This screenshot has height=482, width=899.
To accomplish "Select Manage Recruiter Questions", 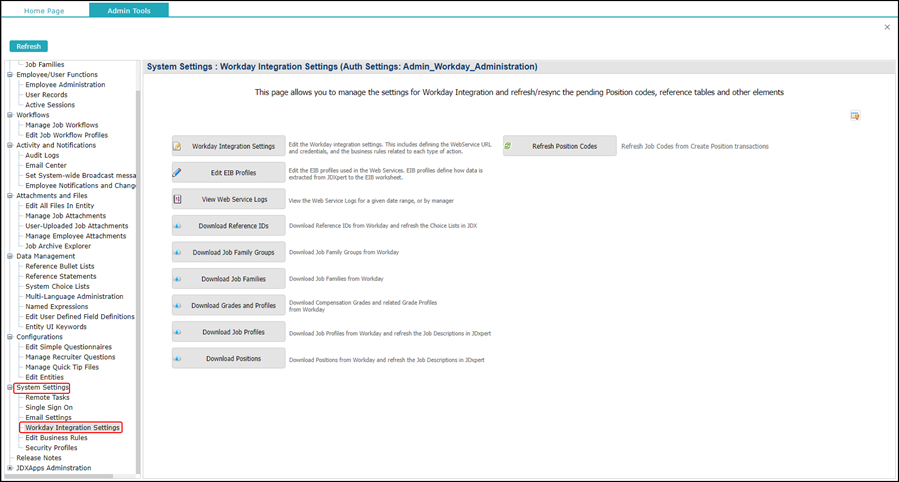I will [x=71, y=357].
